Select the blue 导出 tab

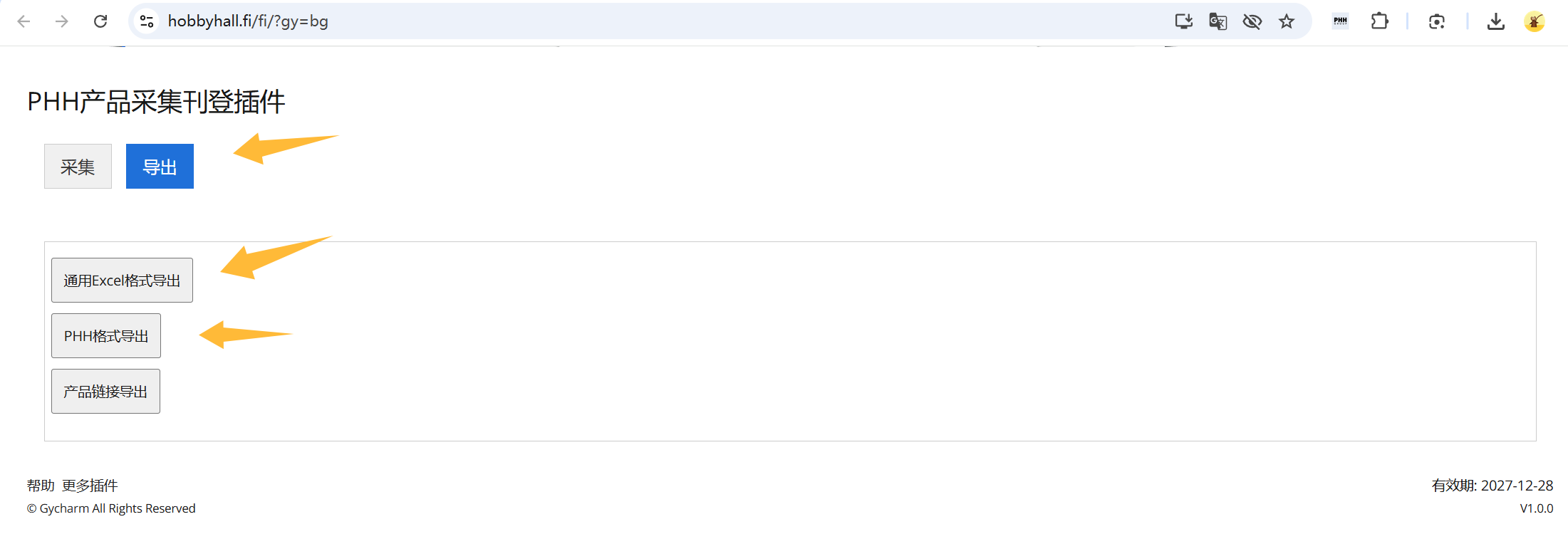(160, 167)
